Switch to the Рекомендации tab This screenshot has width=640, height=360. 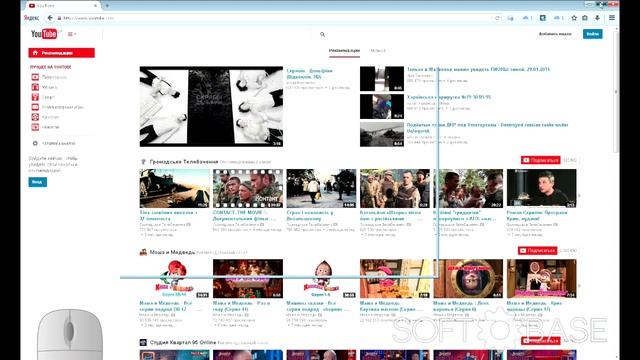pos(344,51)
